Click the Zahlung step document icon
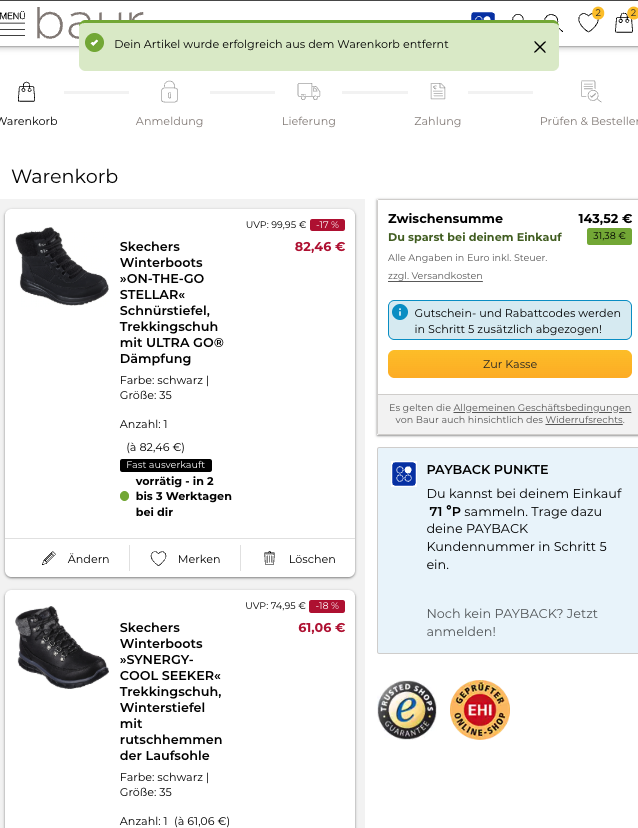This screenshot has width=638, height=828. 437,92
